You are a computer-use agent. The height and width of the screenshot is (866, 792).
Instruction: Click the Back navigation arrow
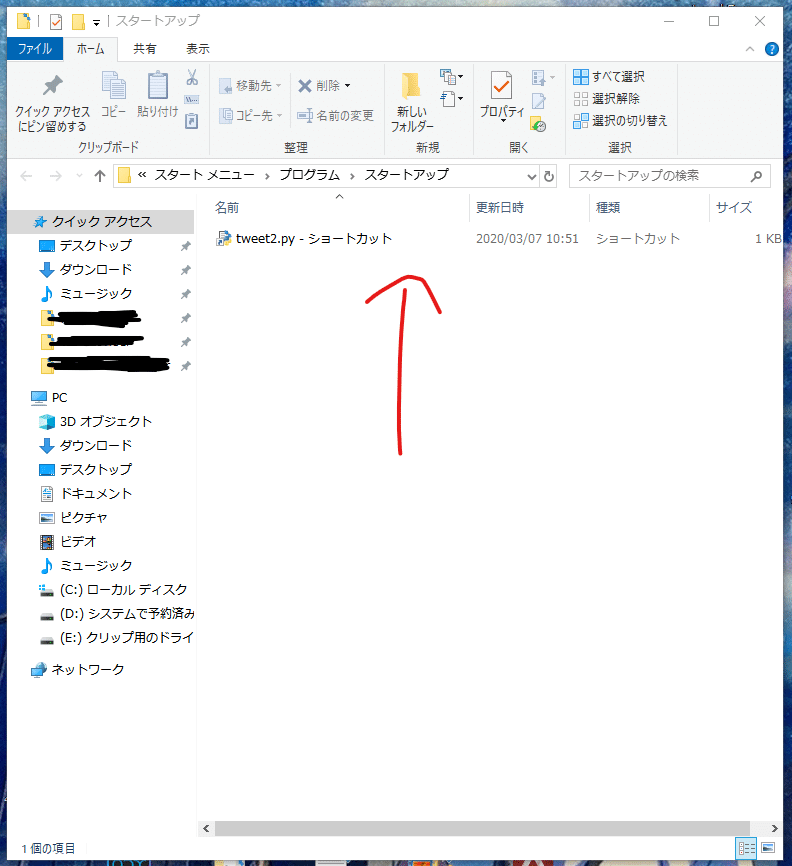pos(26,176)
